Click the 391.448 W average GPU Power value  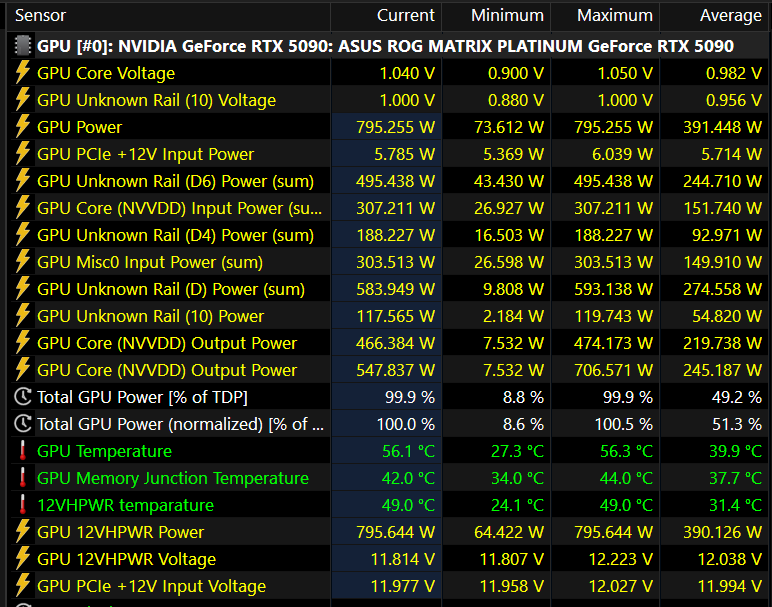722,127
